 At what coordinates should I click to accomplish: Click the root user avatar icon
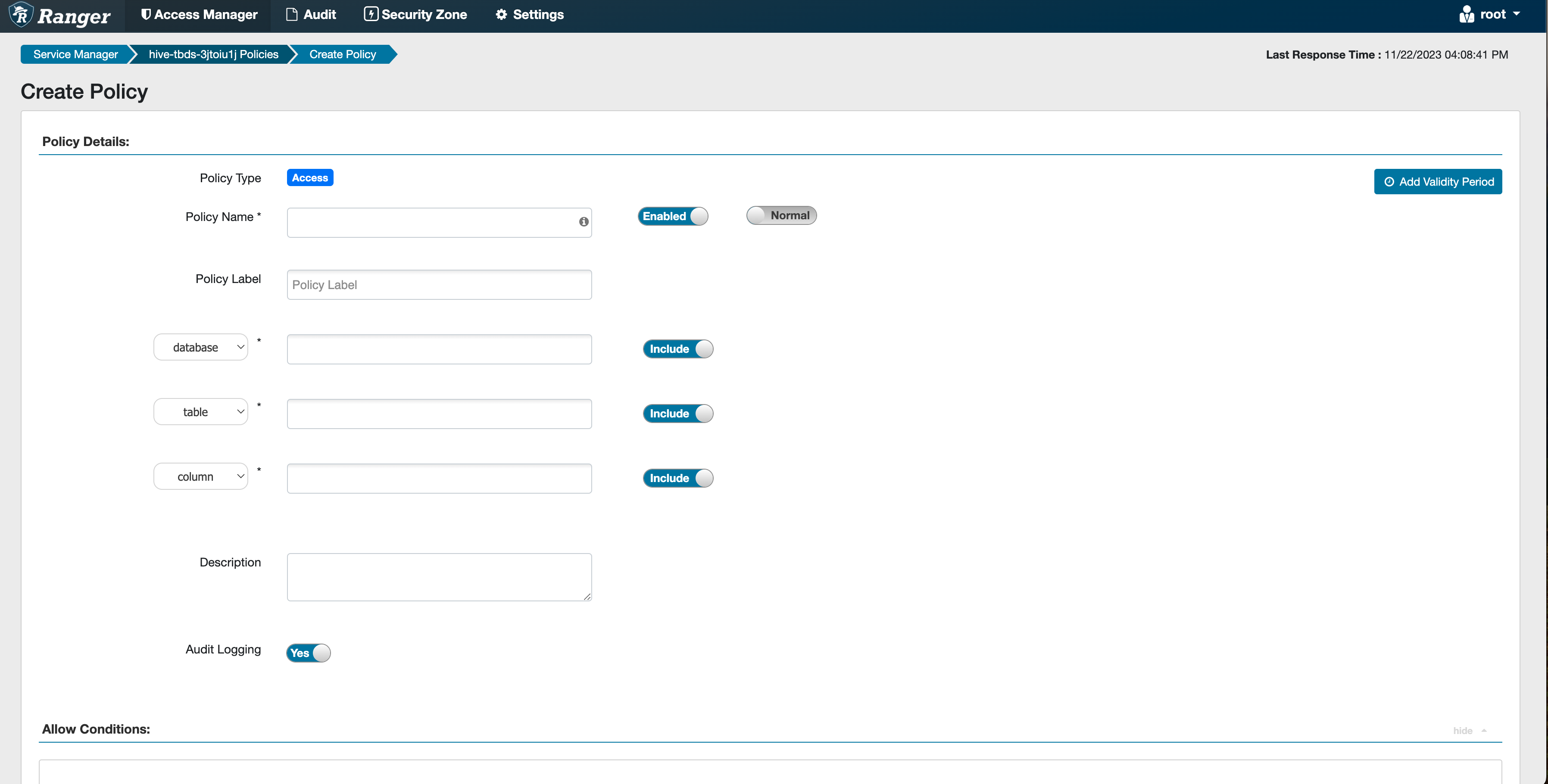[1466, 14]
